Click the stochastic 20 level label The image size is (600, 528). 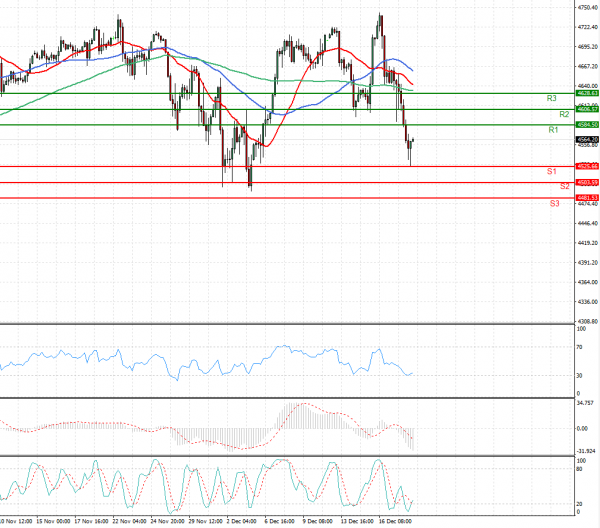point(579,504)
